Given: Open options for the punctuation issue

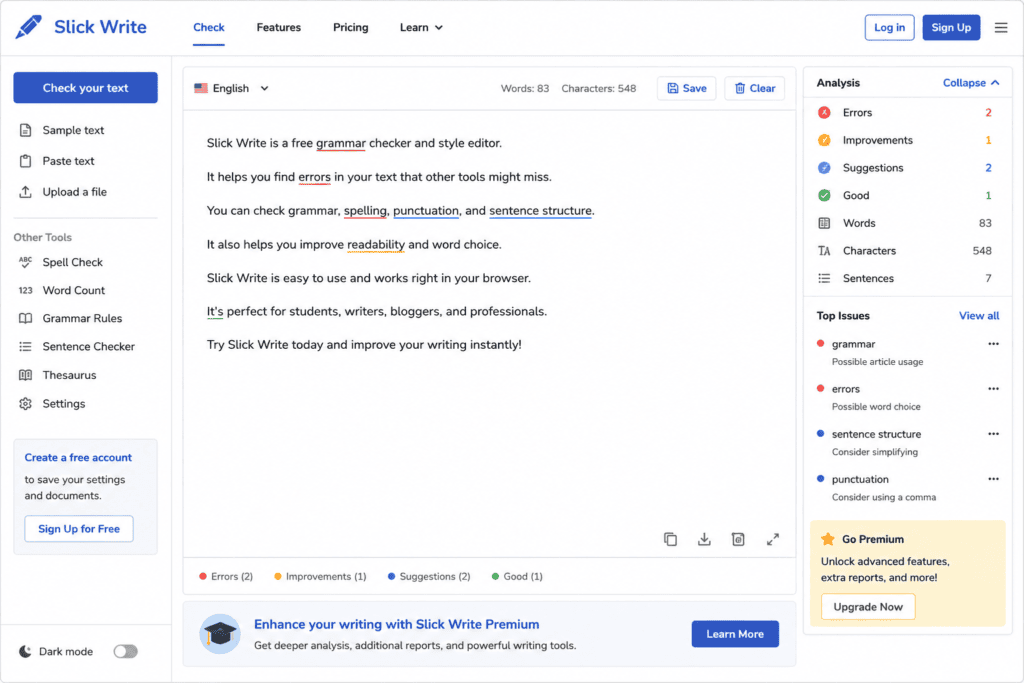Looking at the screenshot, I should (x=993, y=479).
